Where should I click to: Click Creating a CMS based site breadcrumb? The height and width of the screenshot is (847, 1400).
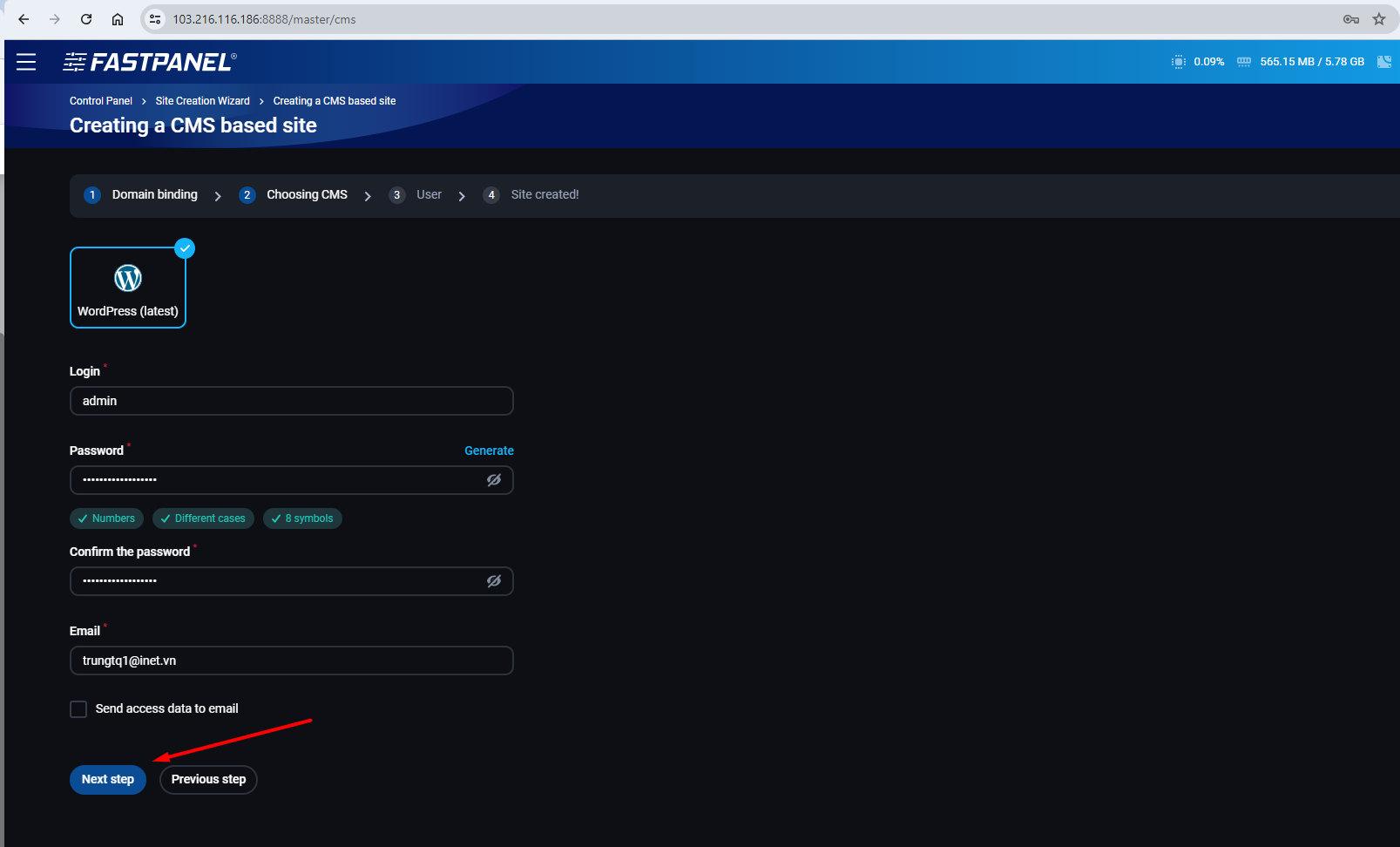(x=335, y=101)
